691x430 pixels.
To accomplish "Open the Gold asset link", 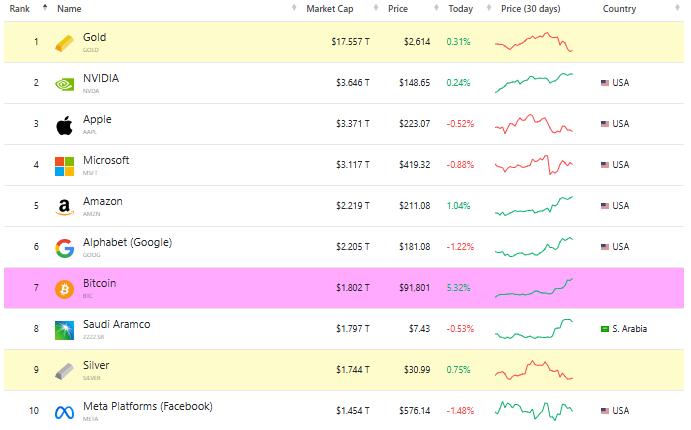I will (94, 37).
